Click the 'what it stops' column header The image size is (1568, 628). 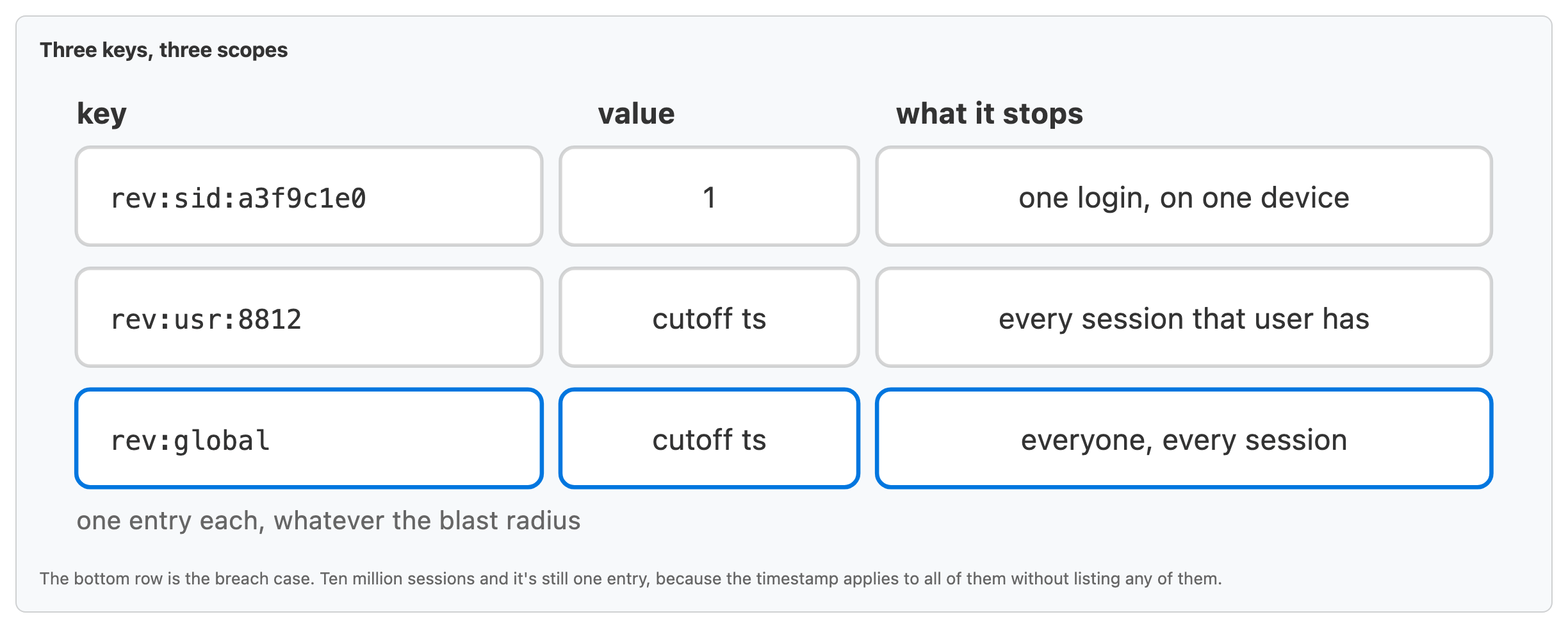click(990, 113)
